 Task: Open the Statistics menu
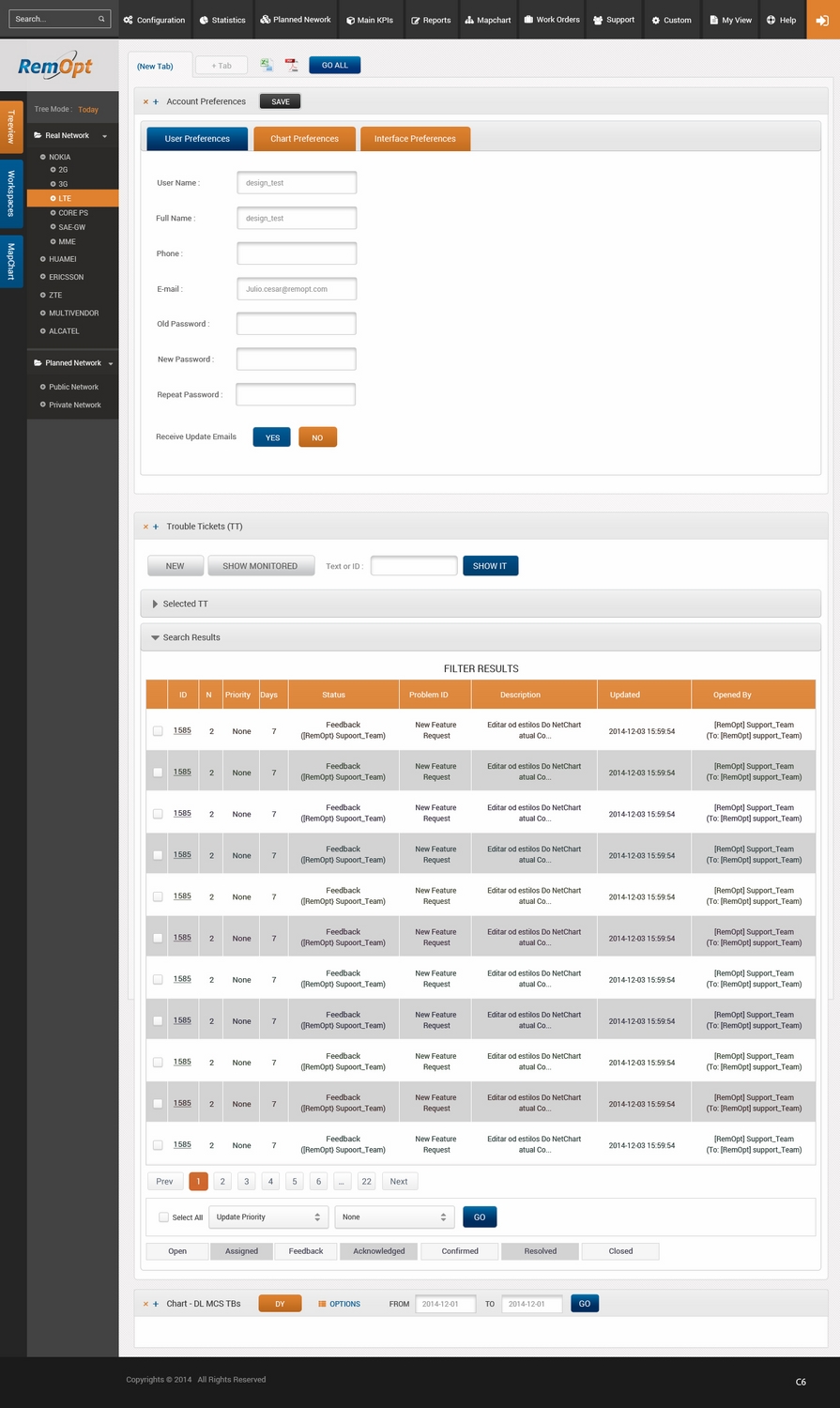pyautogui.click(x=222, y=20)
